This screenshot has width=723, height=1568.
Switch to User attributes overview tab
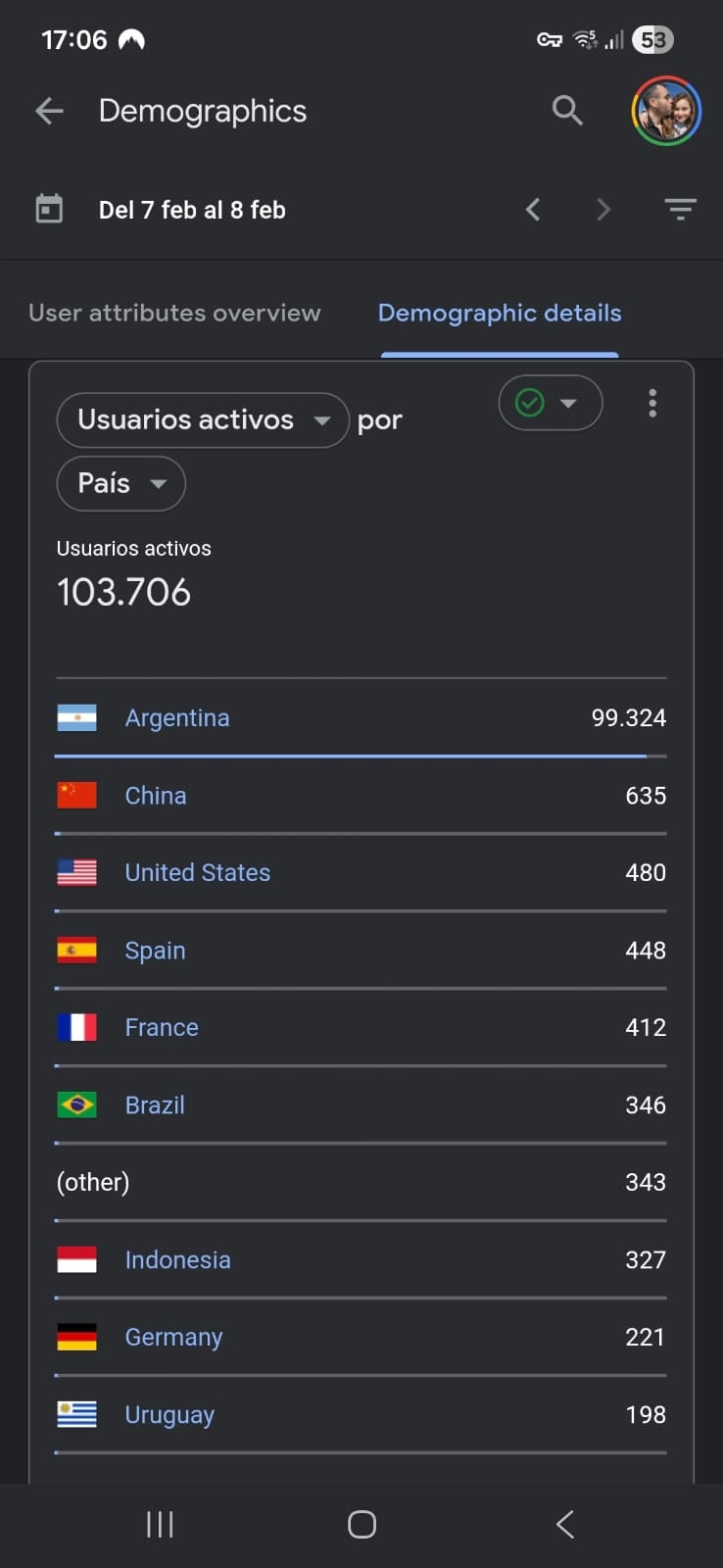174,312
